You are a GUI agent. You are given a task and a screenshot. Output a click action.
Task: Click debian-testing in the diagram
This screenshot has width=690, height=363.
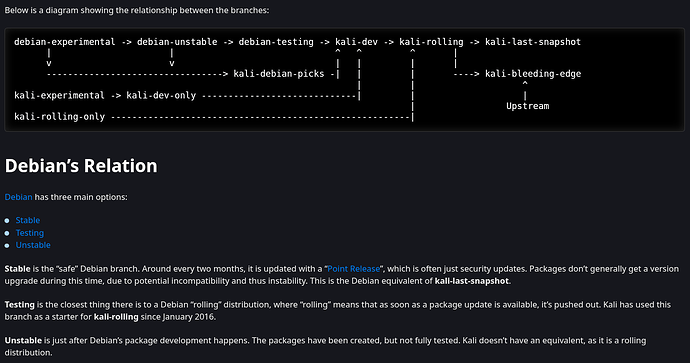point(276,42)
